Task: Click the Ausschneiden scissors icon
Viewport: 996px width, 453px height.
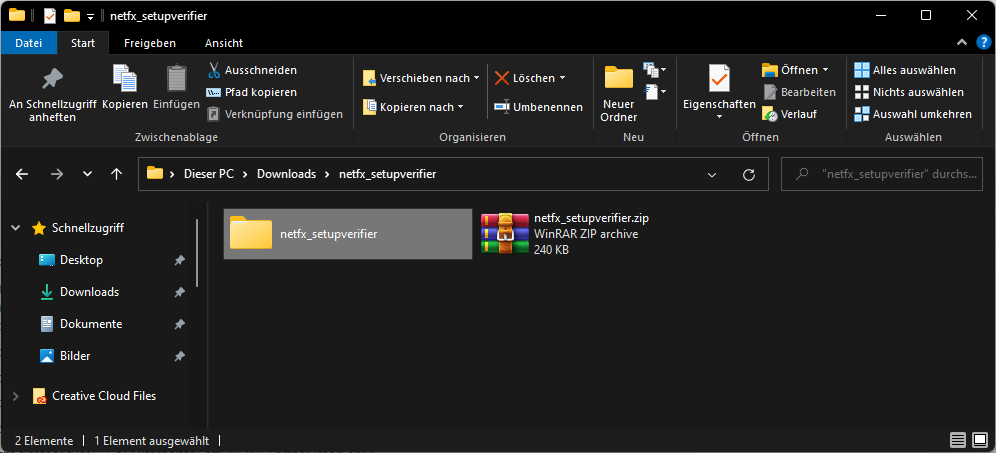Action: pos(214,70)
